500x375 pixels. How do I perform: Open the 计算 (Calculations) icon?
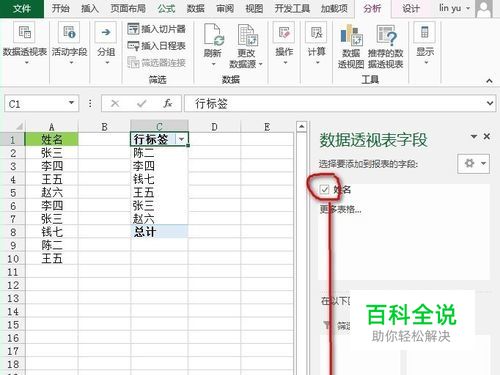[x=316, y=32]
